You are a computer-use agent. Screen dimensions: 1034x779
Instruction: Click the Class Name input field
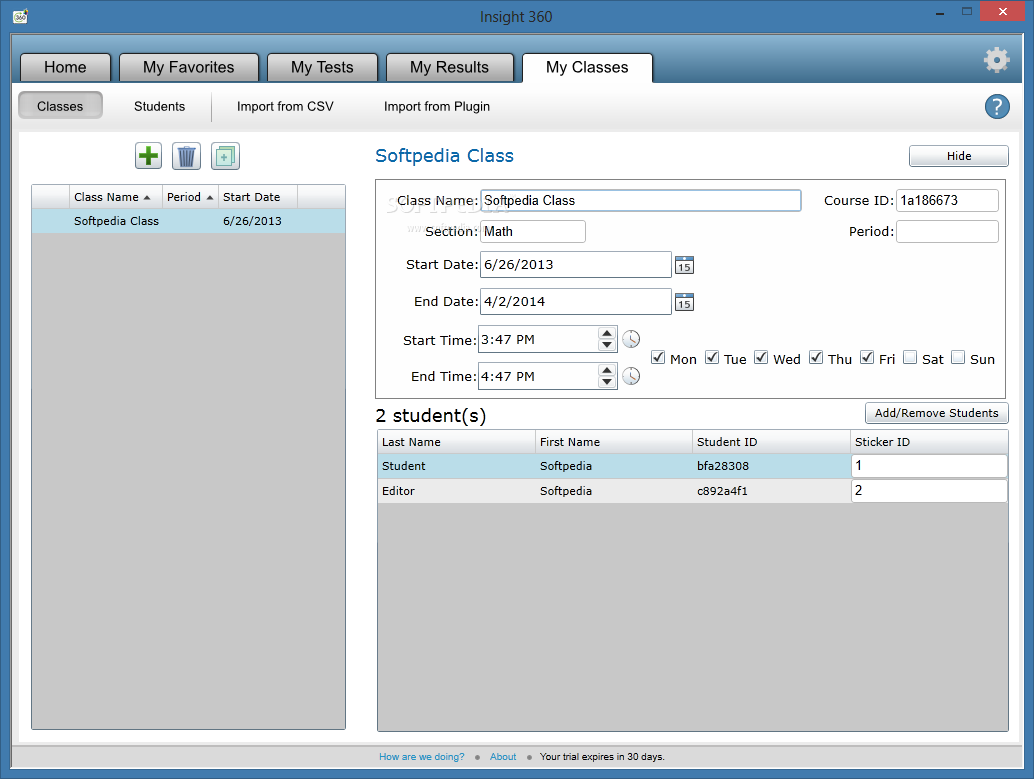(640, 201)
